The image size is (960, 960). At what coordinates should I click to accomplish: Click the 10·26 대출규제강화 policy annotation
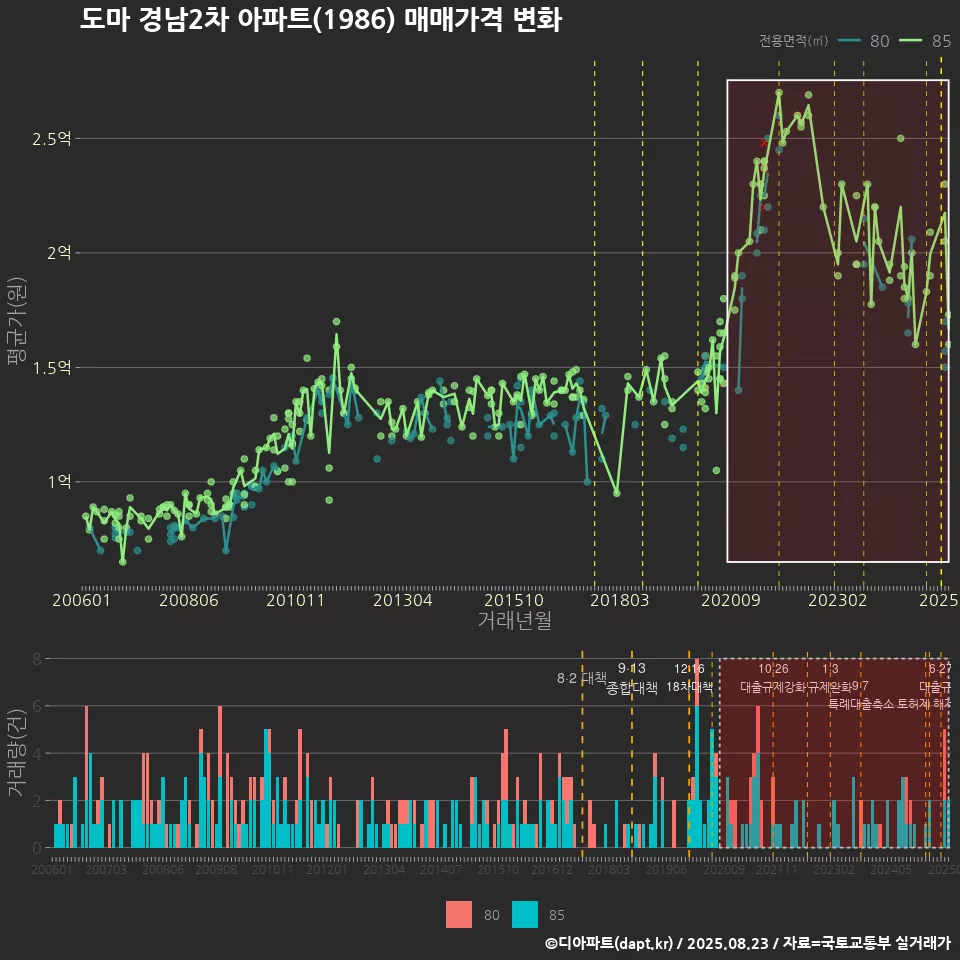773,678
